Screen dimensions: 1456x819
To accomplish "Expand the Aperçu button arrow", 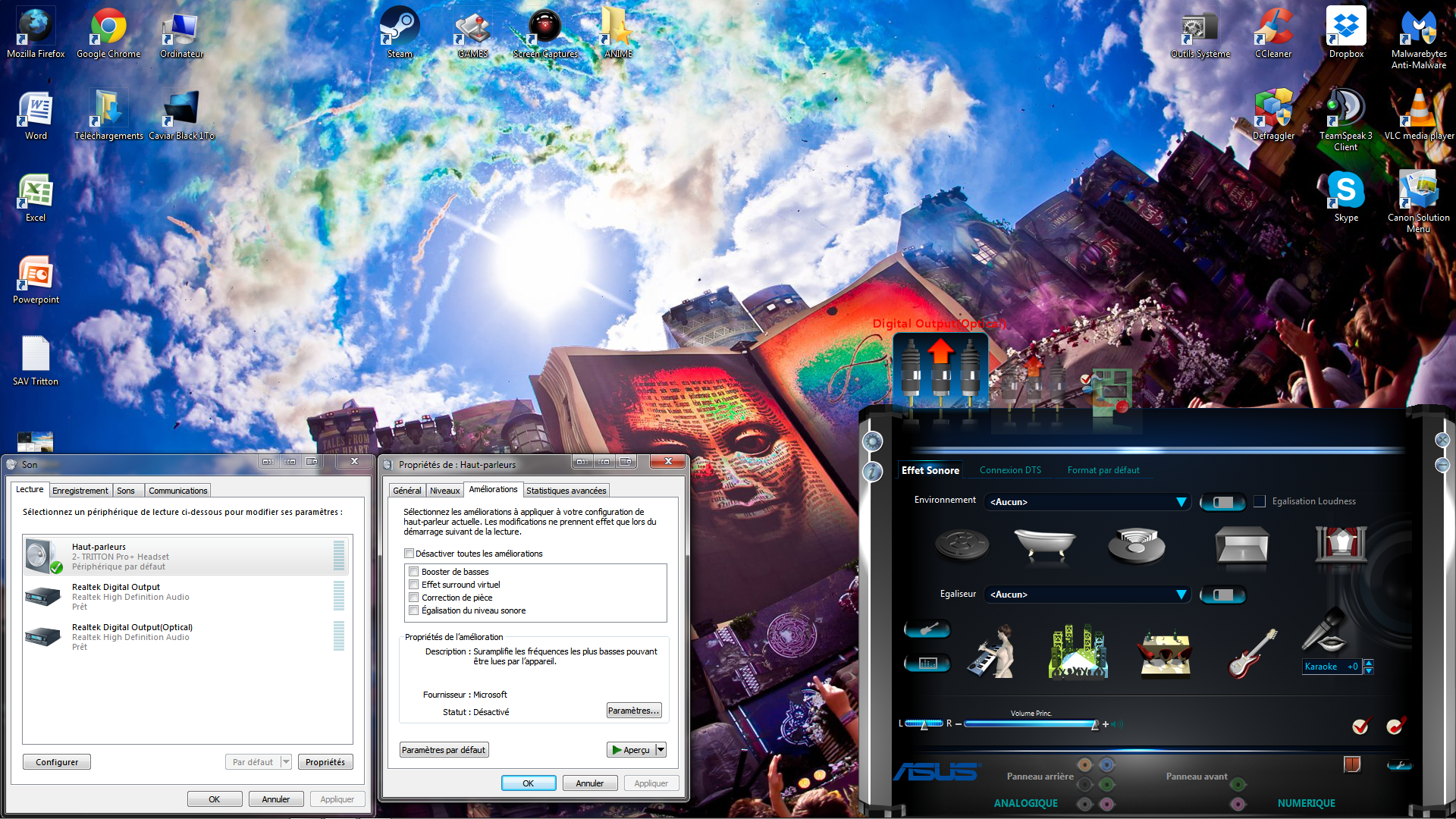I will [x=661, y=750].
